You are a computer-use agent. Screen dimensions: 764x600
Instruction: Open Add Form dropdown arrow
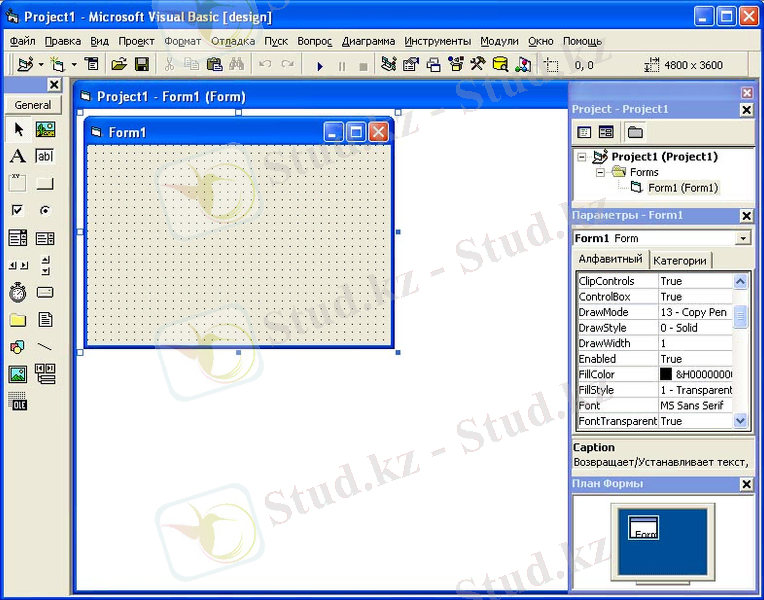(74, 64)
